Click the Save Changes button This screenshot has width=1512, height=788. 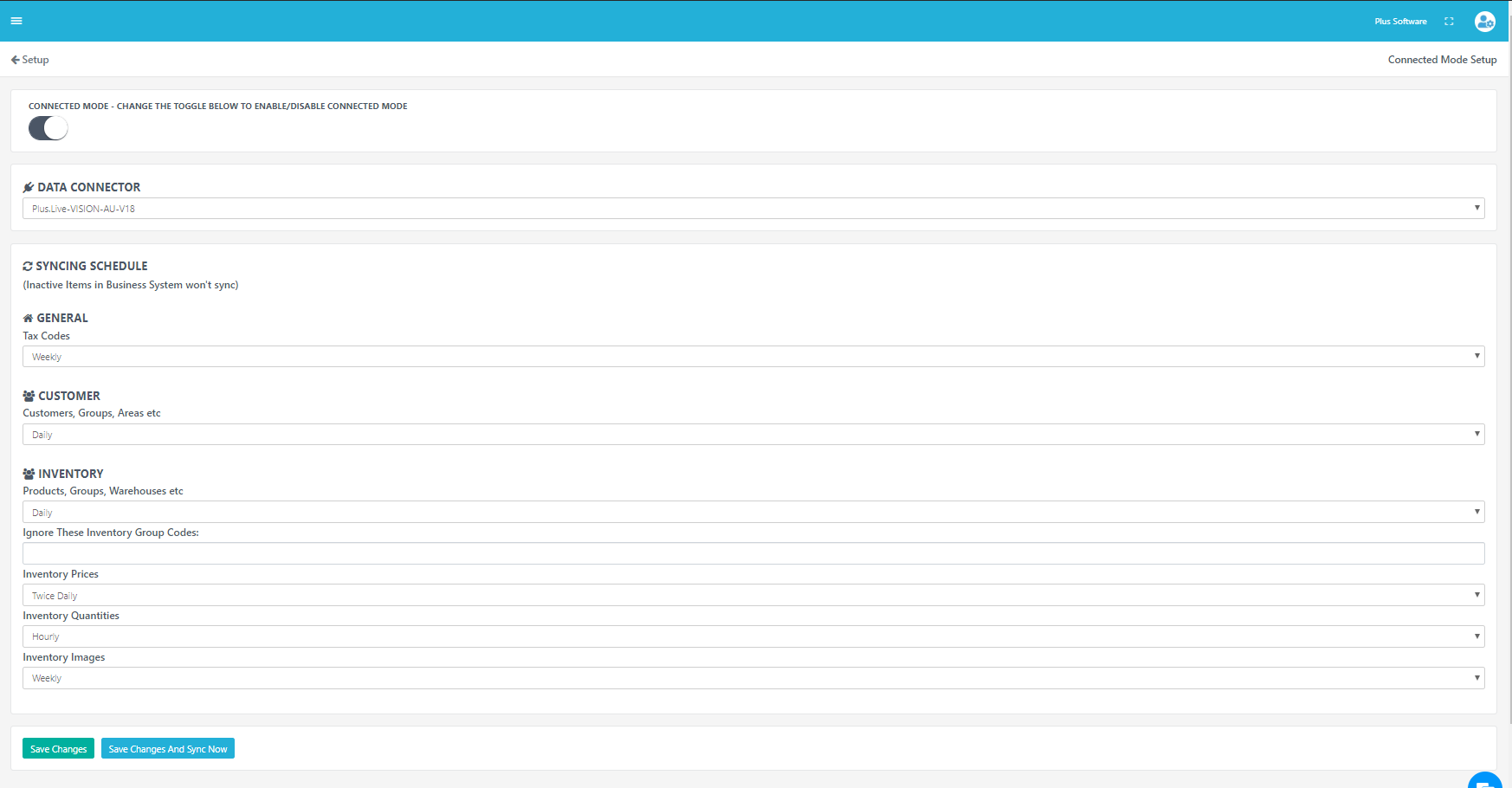[58, 749]
